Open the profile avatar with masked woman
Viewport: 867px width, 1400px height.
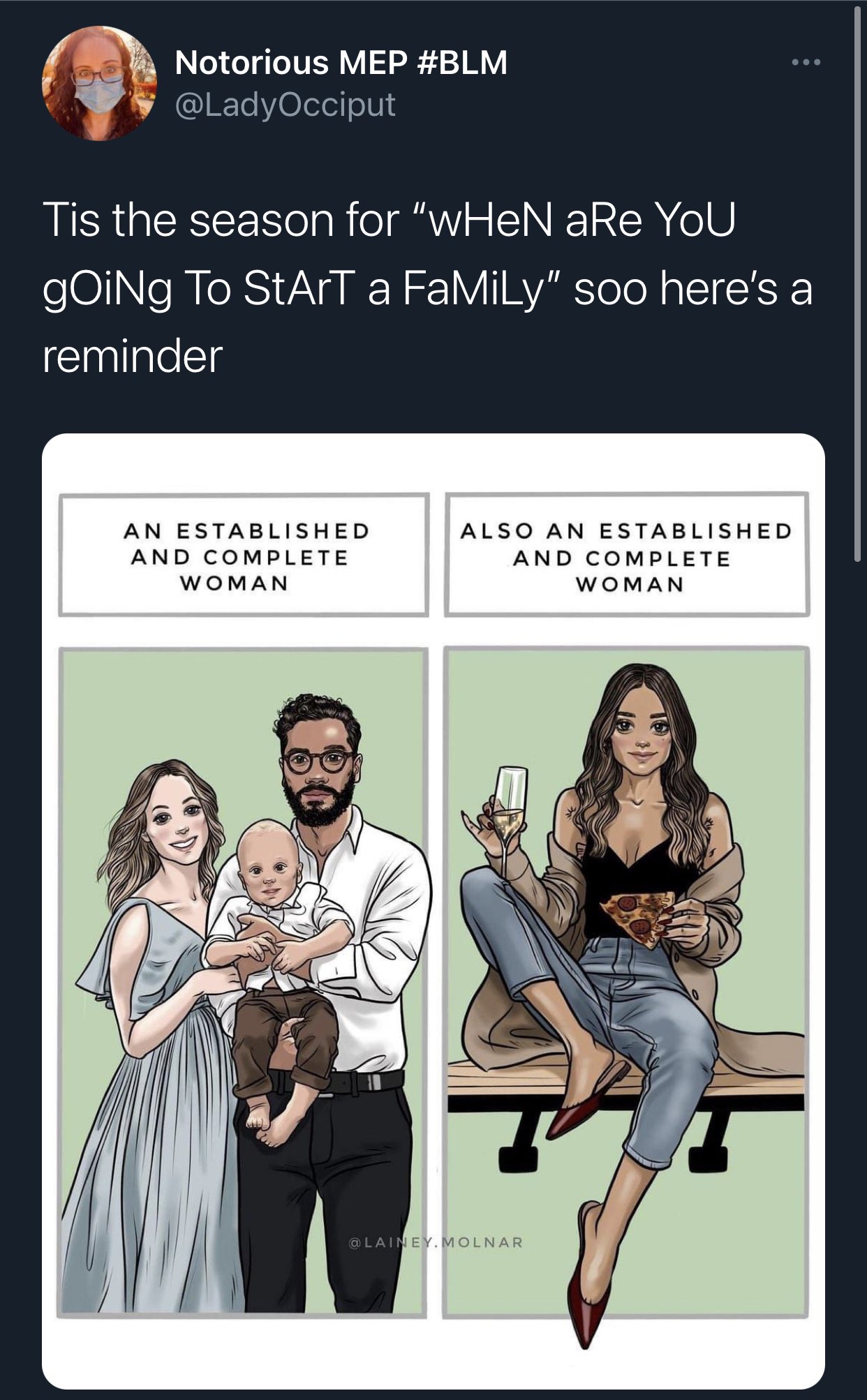99,83
